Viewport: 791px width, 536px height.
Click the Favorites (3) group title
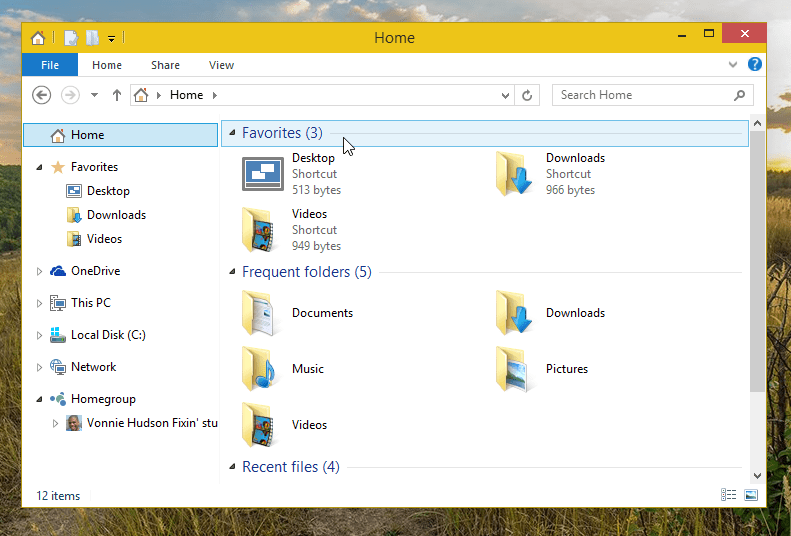click(282, 133)
